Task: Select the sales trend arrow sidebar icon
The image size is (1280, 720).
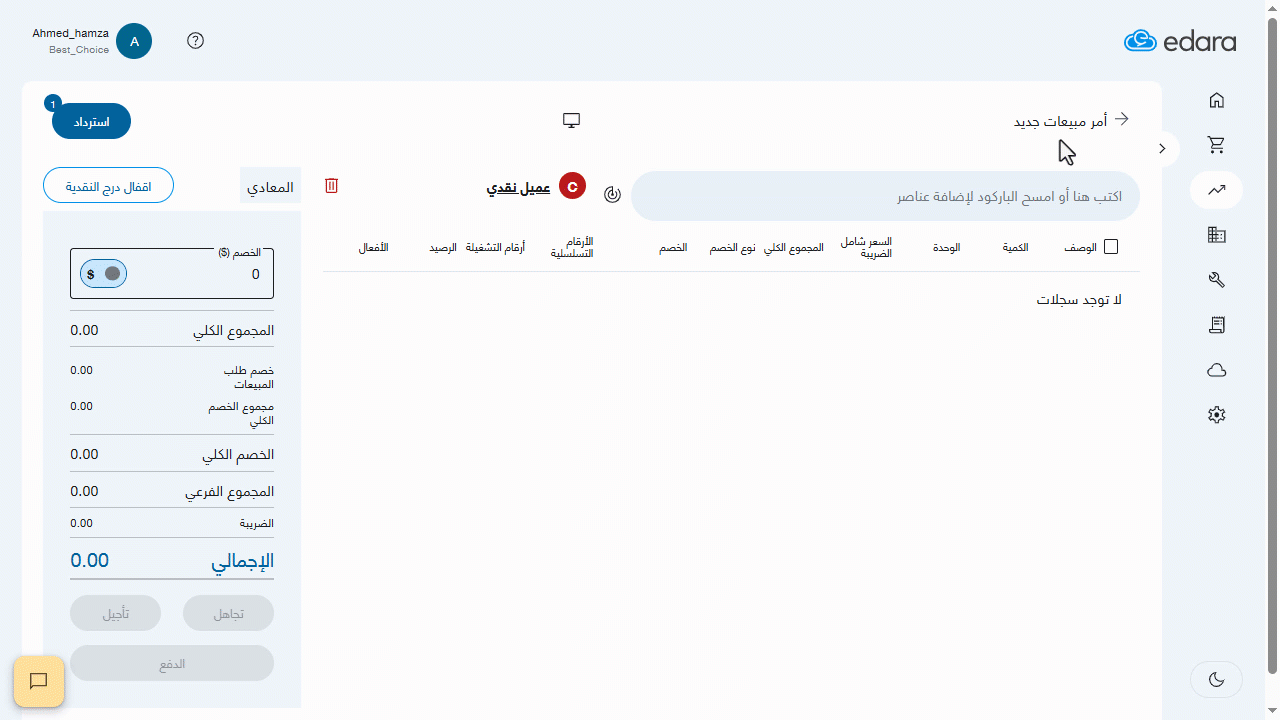Action: [1216, 190]
